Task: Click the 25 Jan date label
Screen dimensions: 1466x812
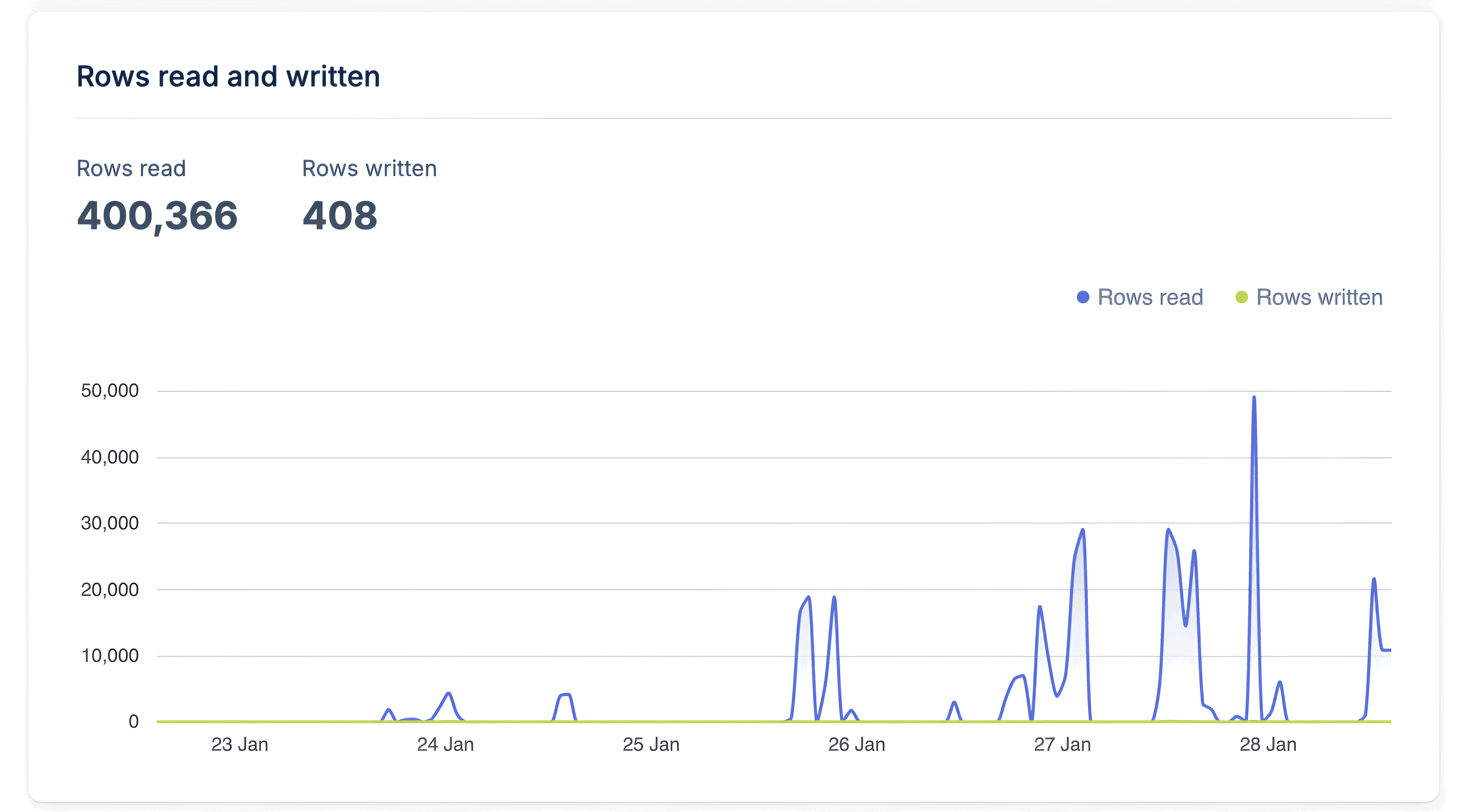Action: 652,744
